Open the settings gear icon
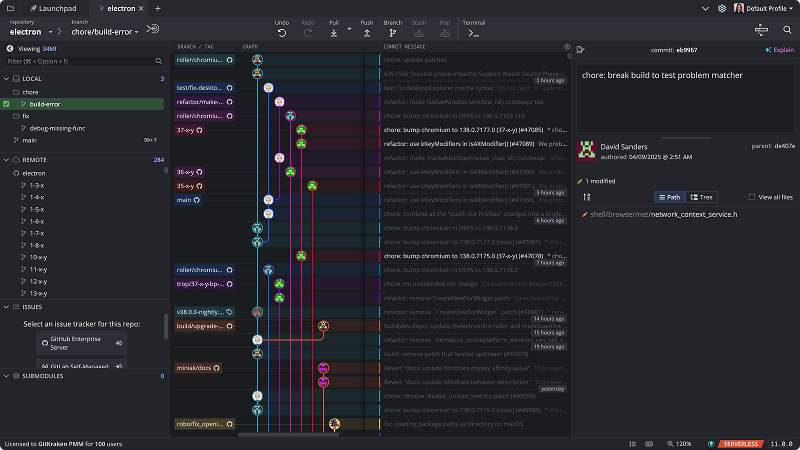 (x=722, y=8)
